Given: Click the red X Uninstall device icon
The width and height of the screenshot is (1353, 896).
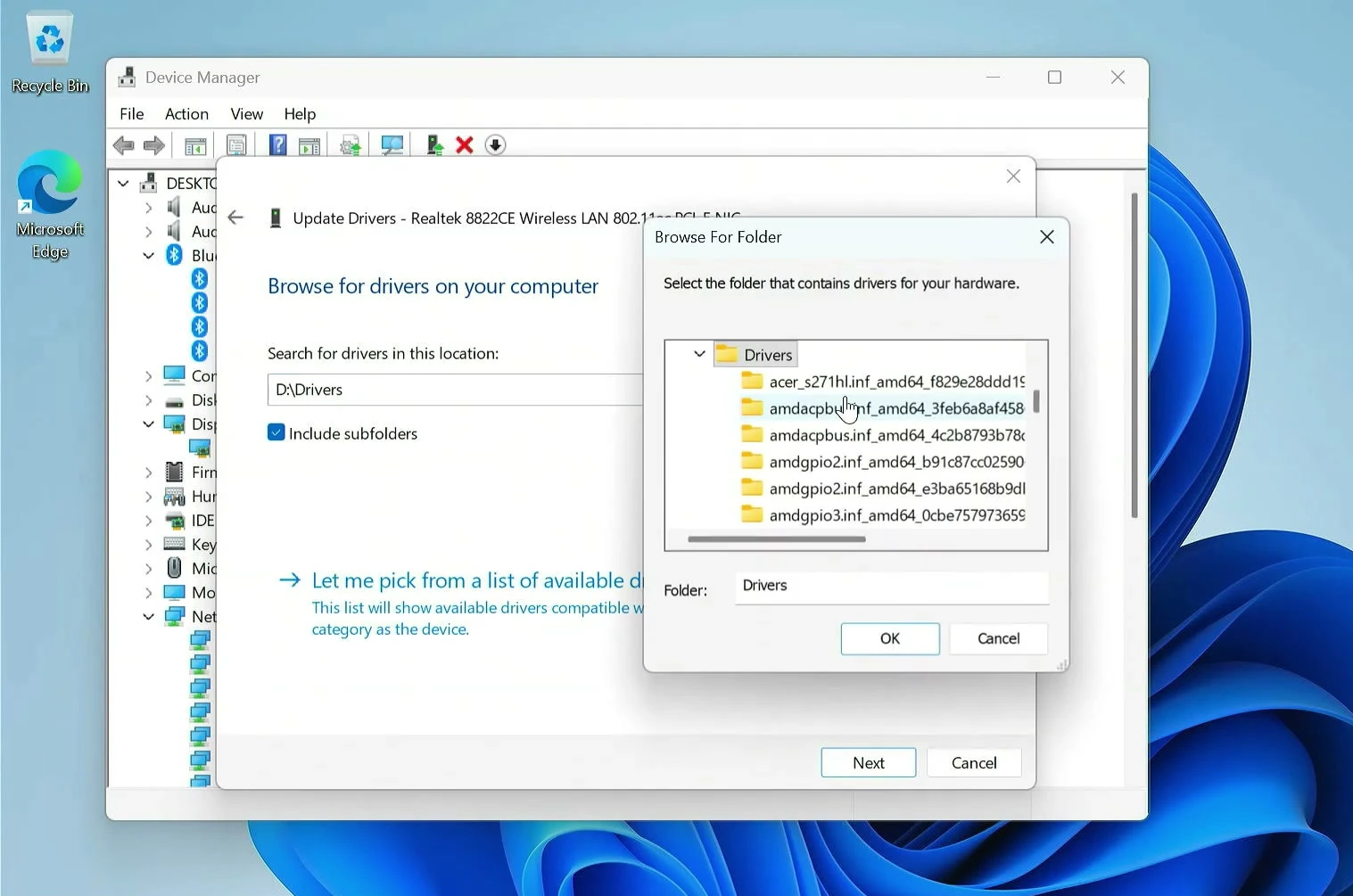Looking at the screenshot, I should 465,145.
